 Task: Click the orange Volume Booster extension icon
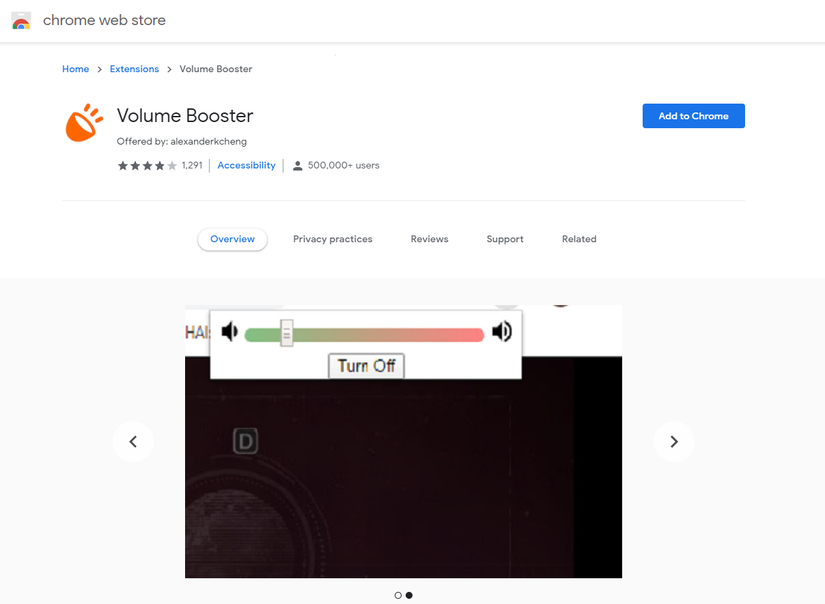tap(84, 123)
